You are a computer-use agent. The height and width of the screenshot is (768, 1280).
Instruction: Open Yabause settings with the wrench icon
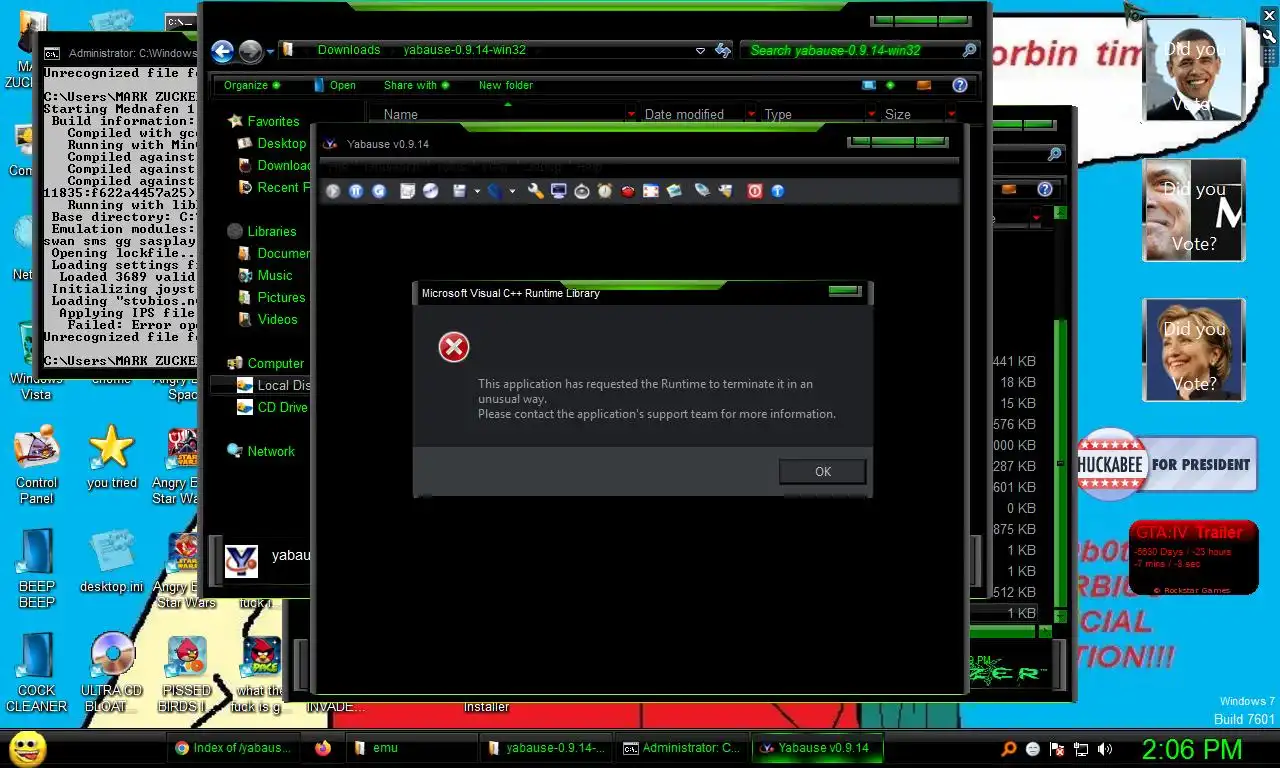point(536,191)
